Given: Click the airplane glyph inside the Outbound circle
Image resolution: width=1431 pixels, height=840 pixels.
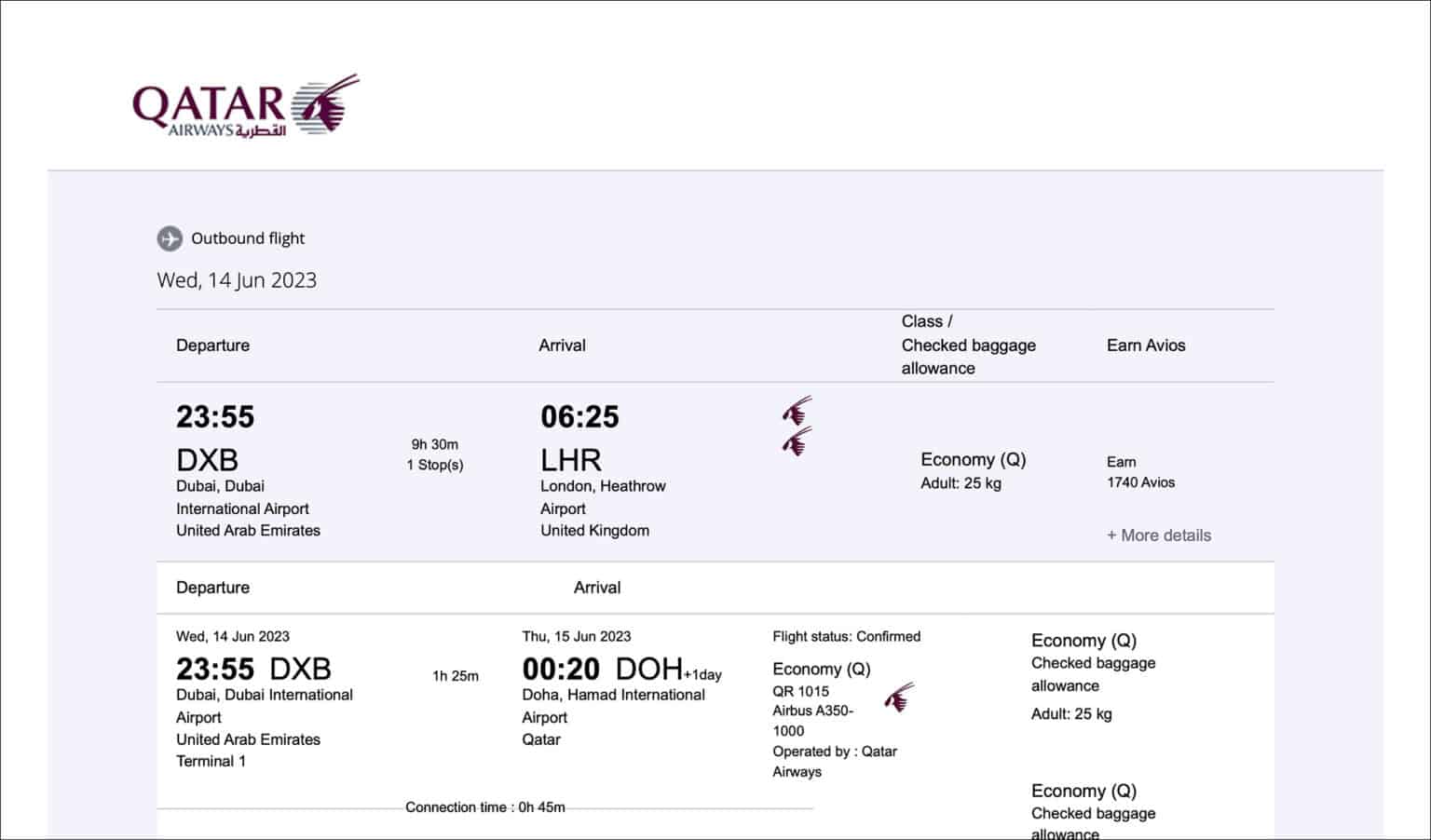Looking at the screenshot, I should point(170,238).
